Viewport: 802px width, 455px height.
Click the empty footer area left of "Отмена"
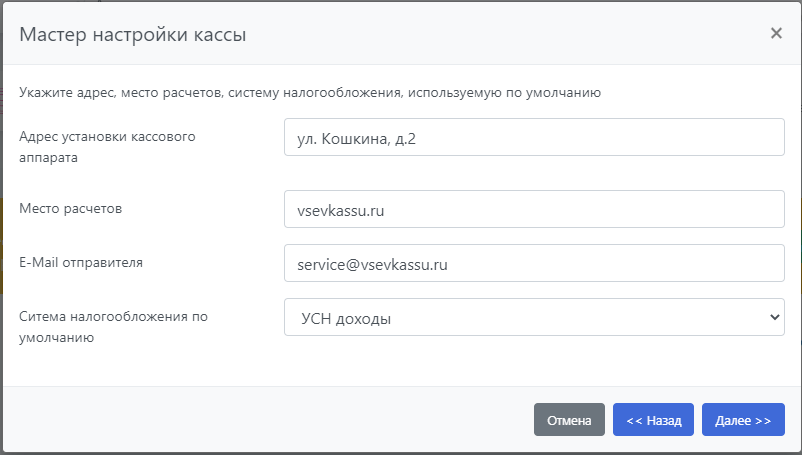tap(260, 421)
